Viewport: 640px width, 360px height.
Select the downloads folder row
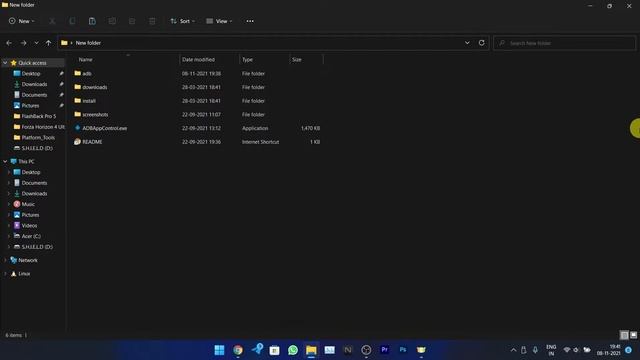pyautogui.click(x=198, y=87)
